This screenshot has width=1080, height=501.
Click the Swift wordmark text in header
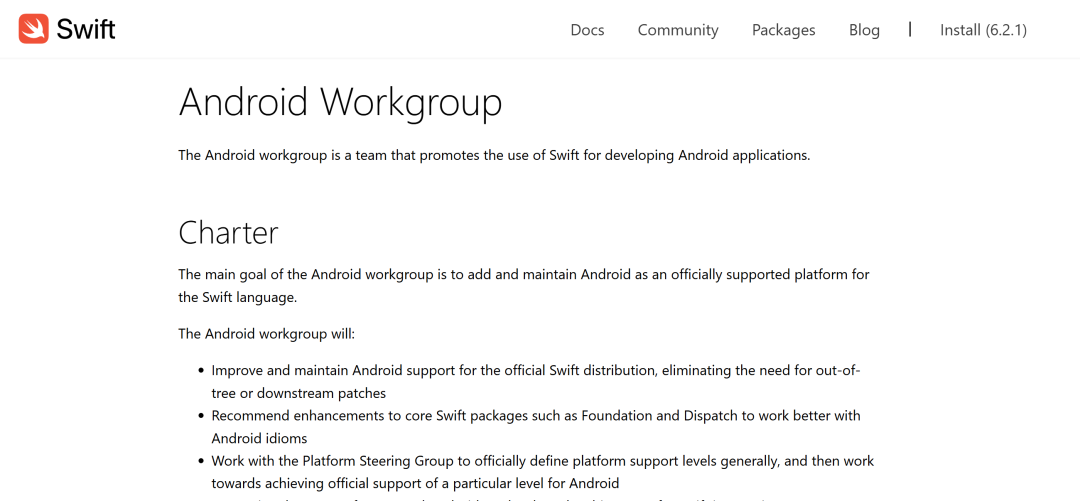coord(85,30)
